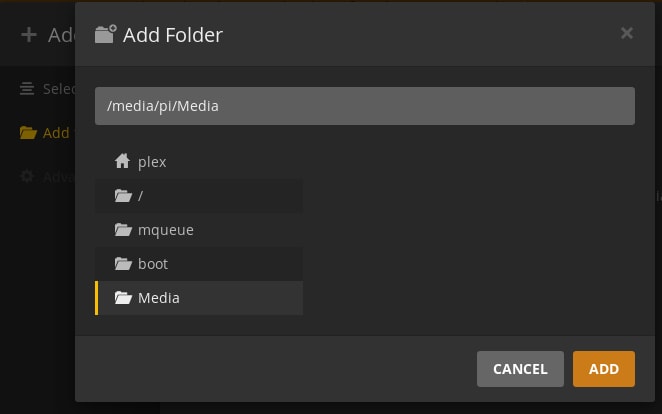Click the plus icon in background header

pyautogui.click(x=29, y=35)
